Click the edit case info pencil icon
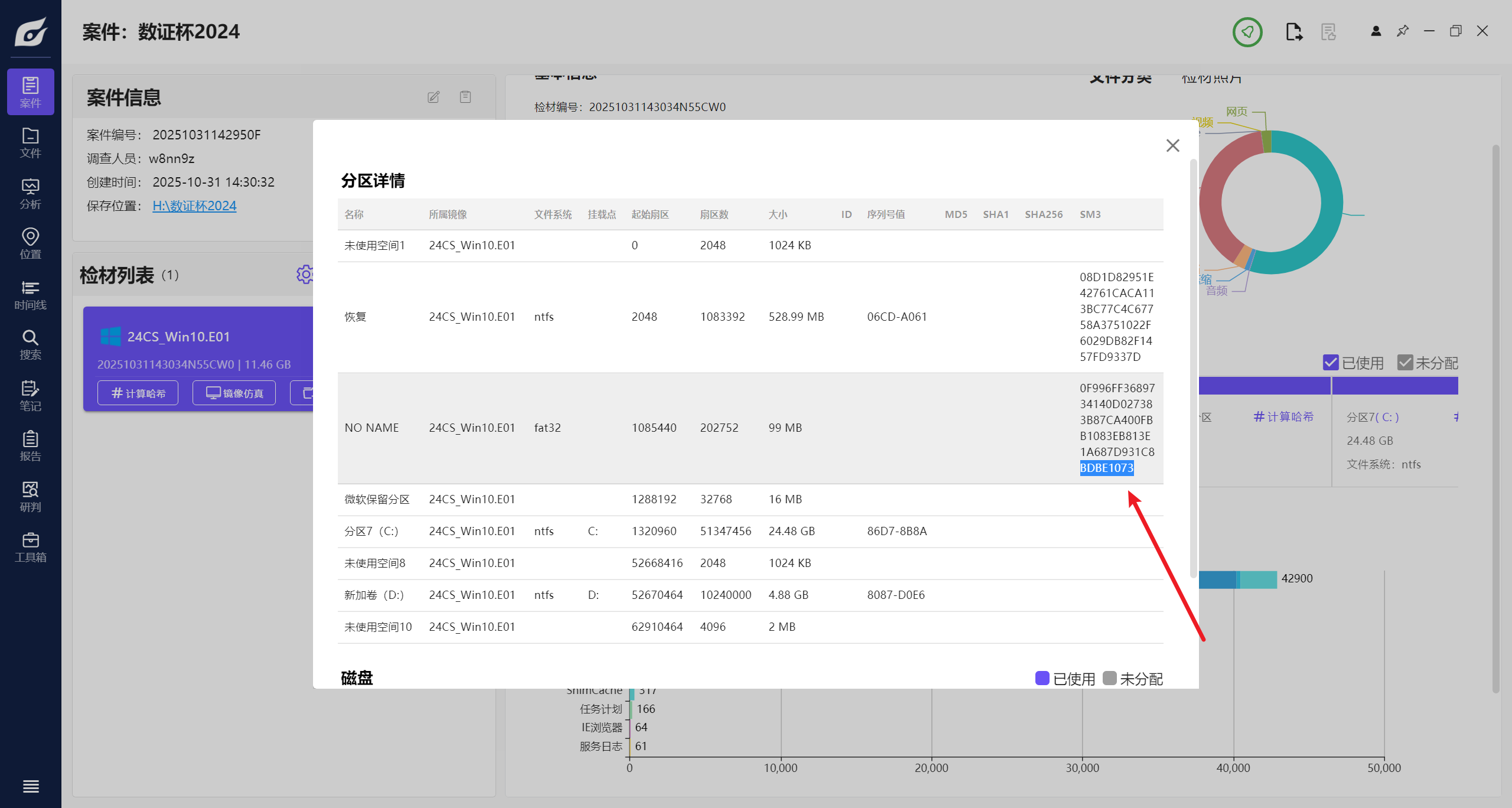The height and width of the screenshot is (808, 1512). pos(434,97)
